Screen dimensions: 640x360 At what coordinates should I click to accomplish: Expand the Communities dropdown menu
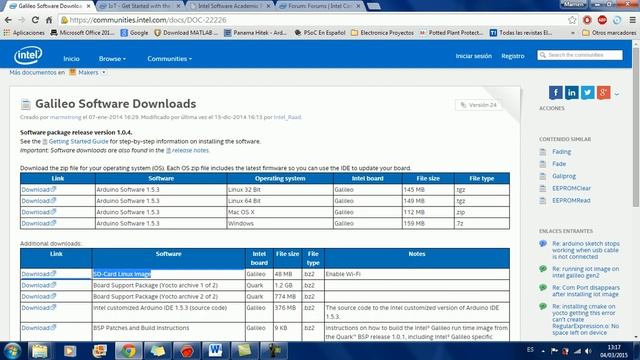pos(169,59)
